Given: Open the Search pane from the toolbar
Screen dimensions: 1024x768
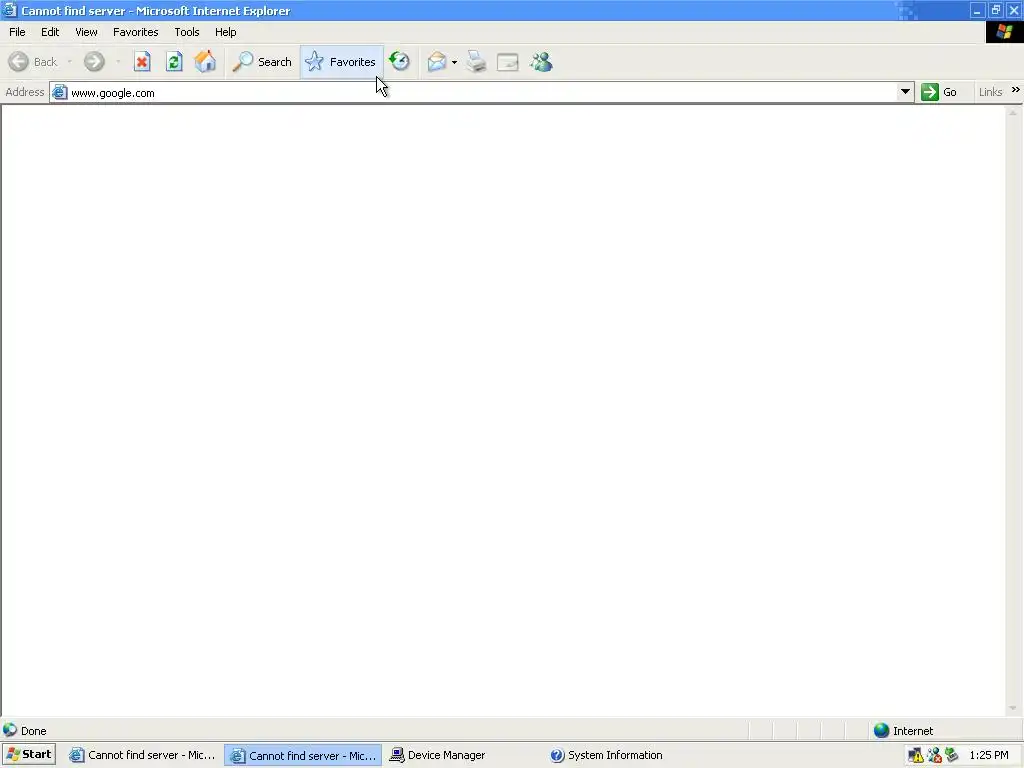Looking at the screenshot, I should pyautogui.click(x=262, y=62).
